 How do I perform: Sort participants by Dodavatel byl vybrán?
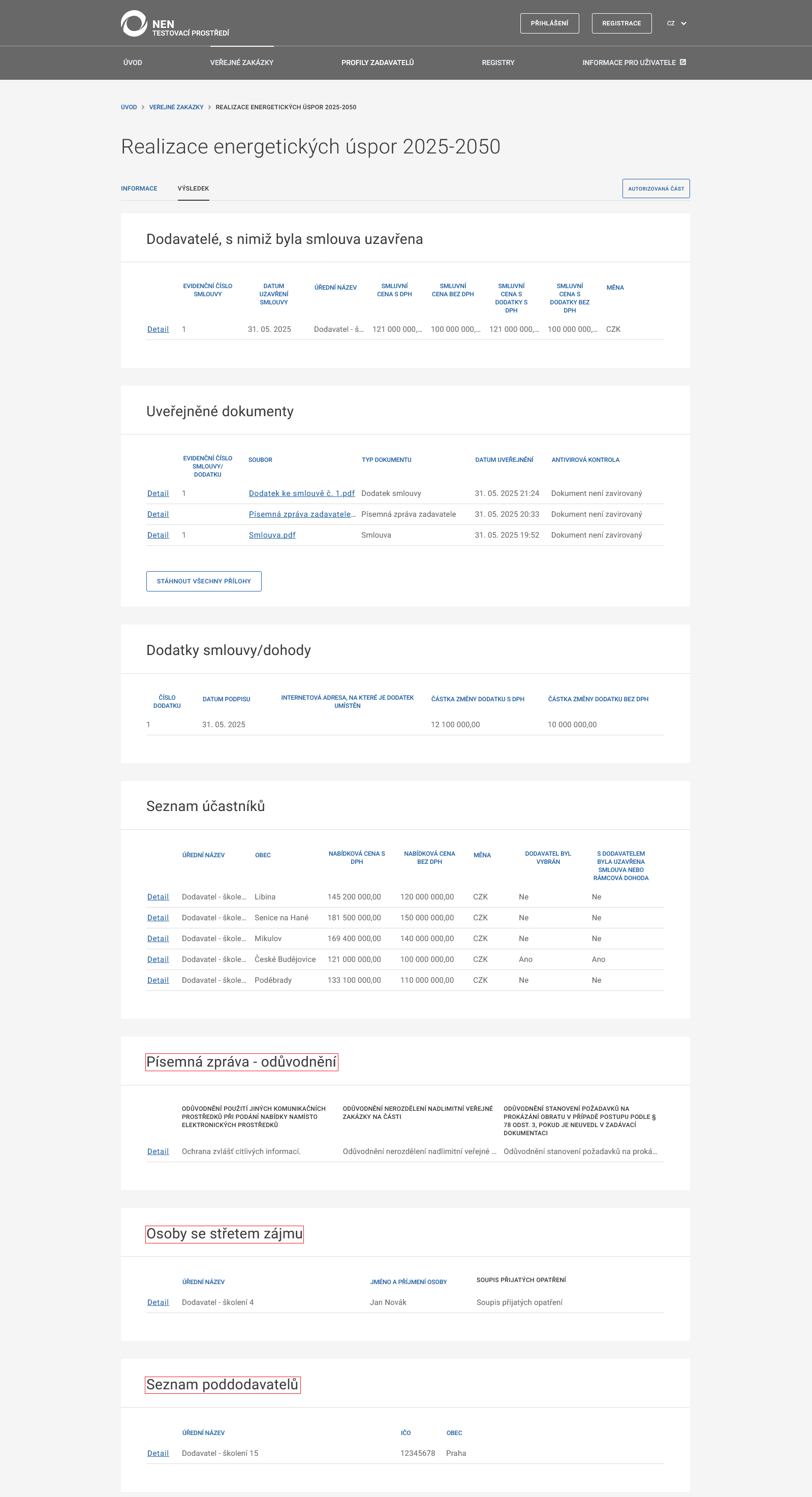point(548,858)
